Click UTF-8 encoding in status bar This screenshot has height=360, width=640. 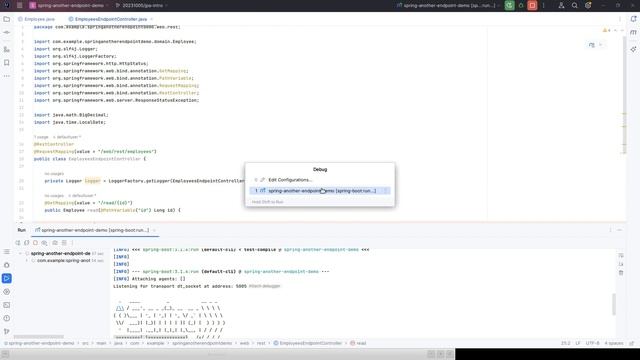click(x=592, y=343)
